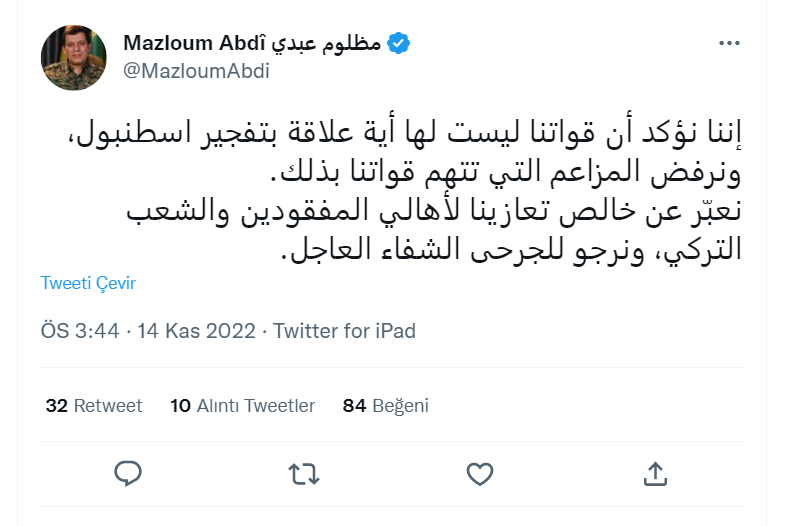View the 32 Retweet list
This screenshot has height=526, width=793.
coord(94,406)
